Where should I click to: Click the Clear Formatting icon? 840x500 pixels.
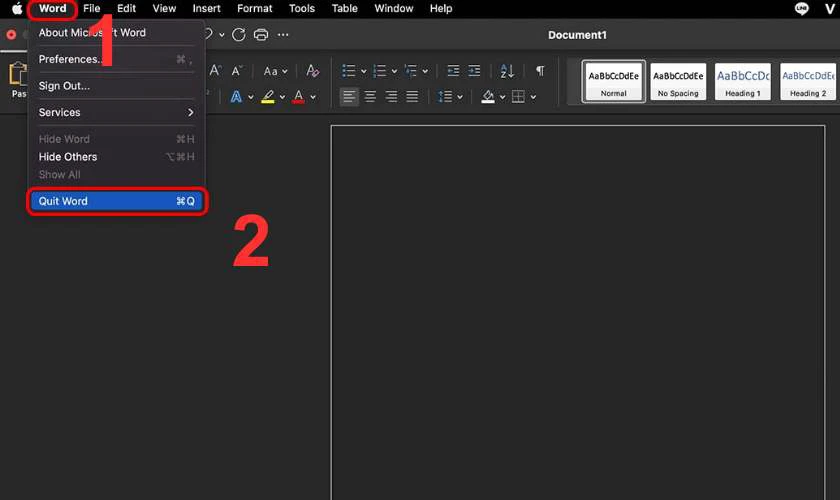click(312, 71)
